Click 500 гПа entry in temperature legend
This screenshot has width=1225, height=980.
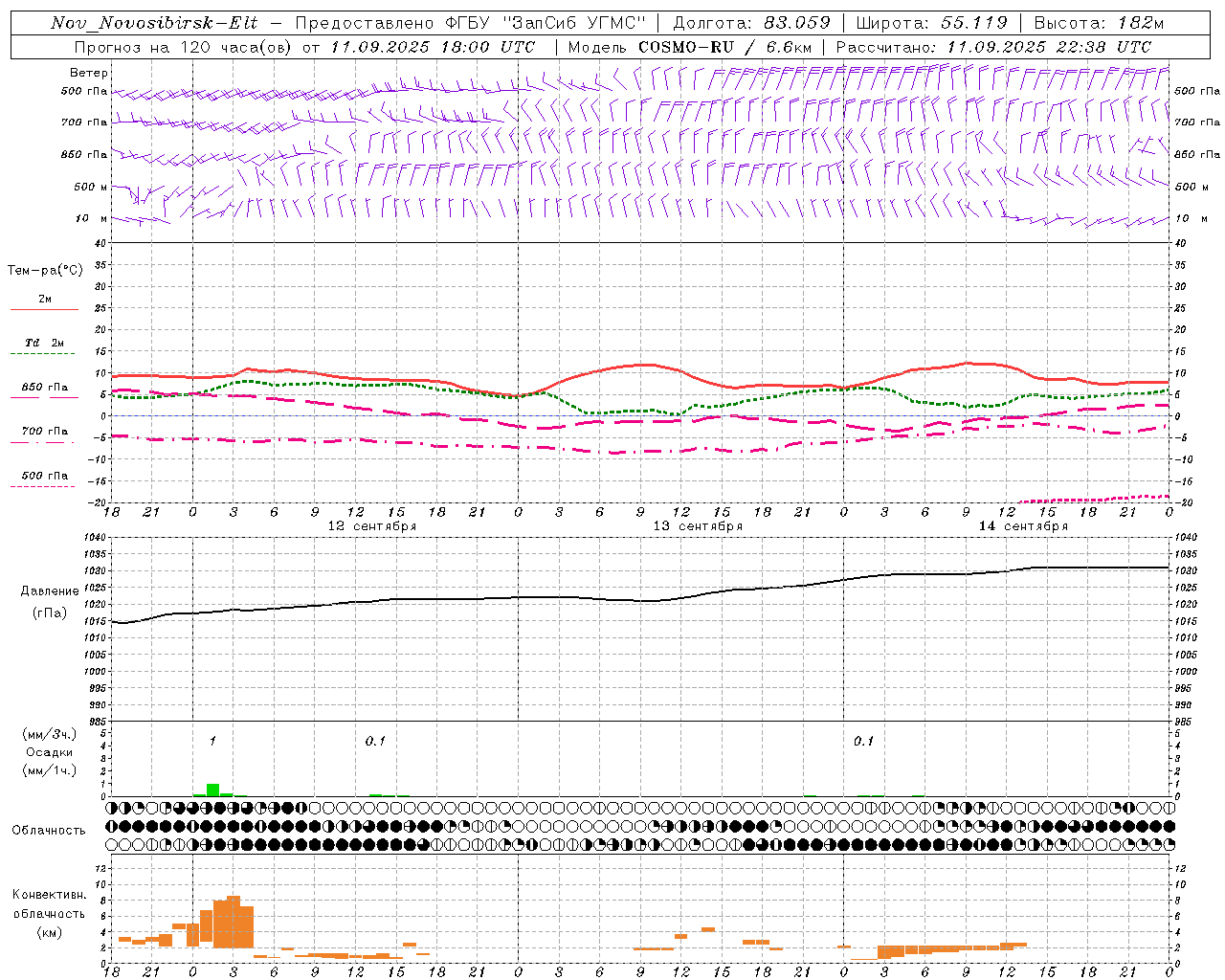[45, 476]
